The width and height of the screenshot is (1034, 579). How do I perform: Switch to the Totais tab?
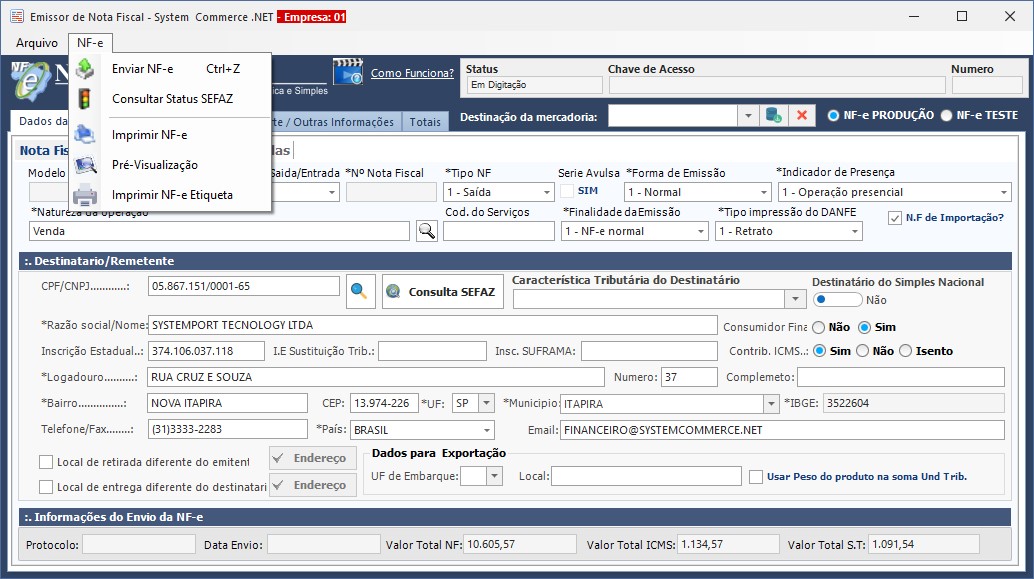tap(425, 122)
